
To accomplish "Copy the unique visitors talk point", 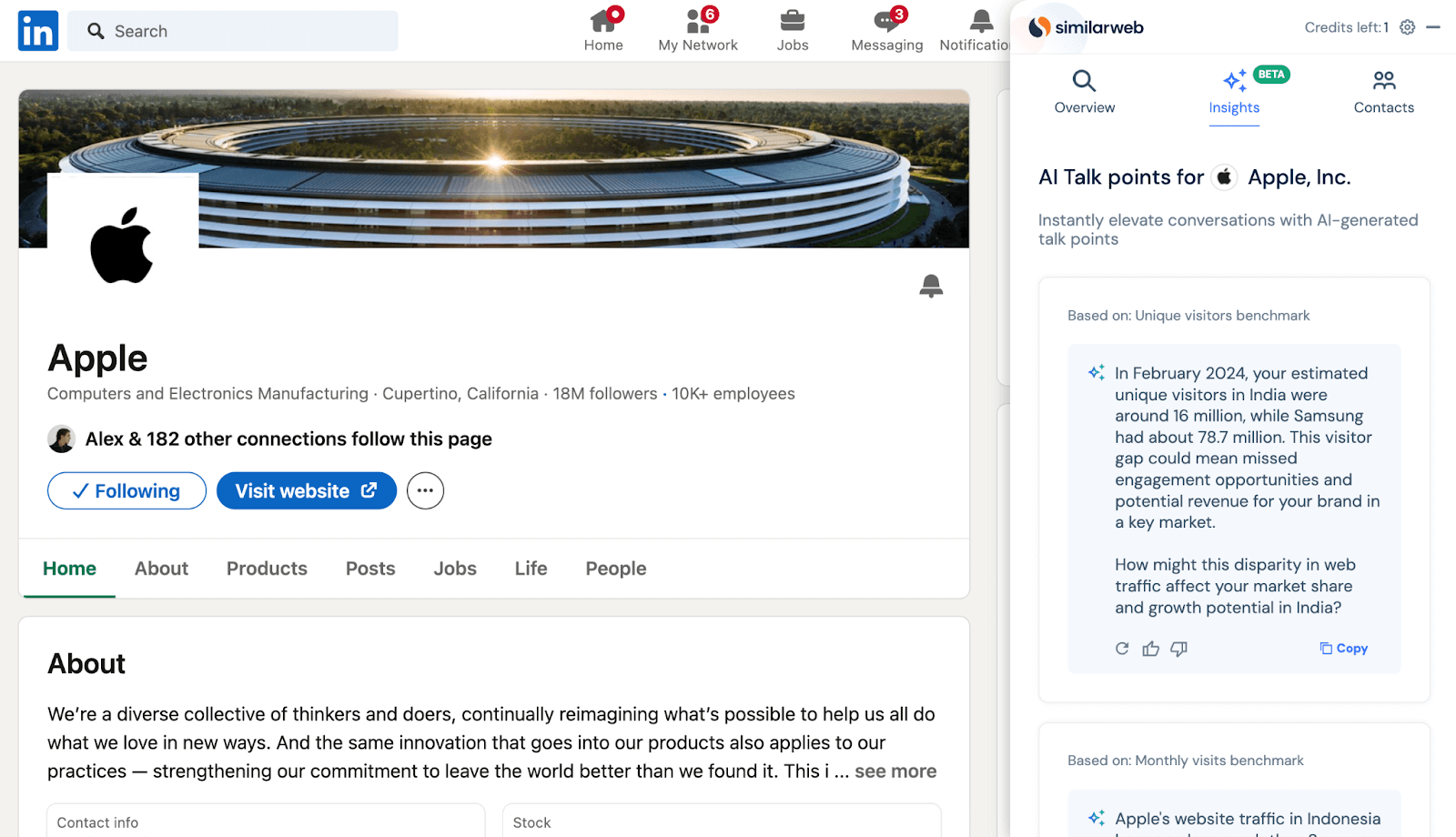I will pos(1344,649).
